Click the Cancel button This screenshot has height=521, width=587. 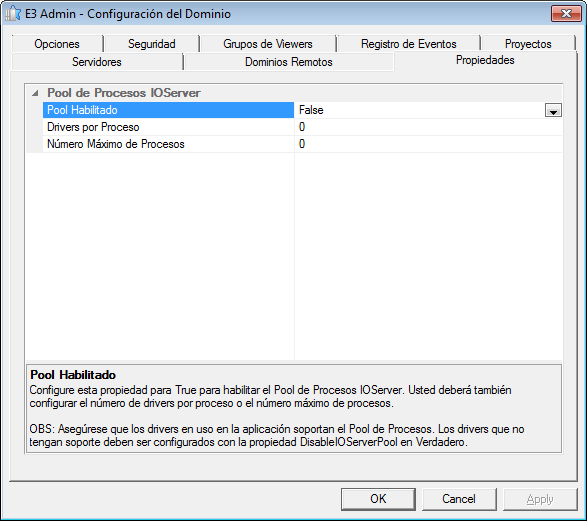(459, 499)
